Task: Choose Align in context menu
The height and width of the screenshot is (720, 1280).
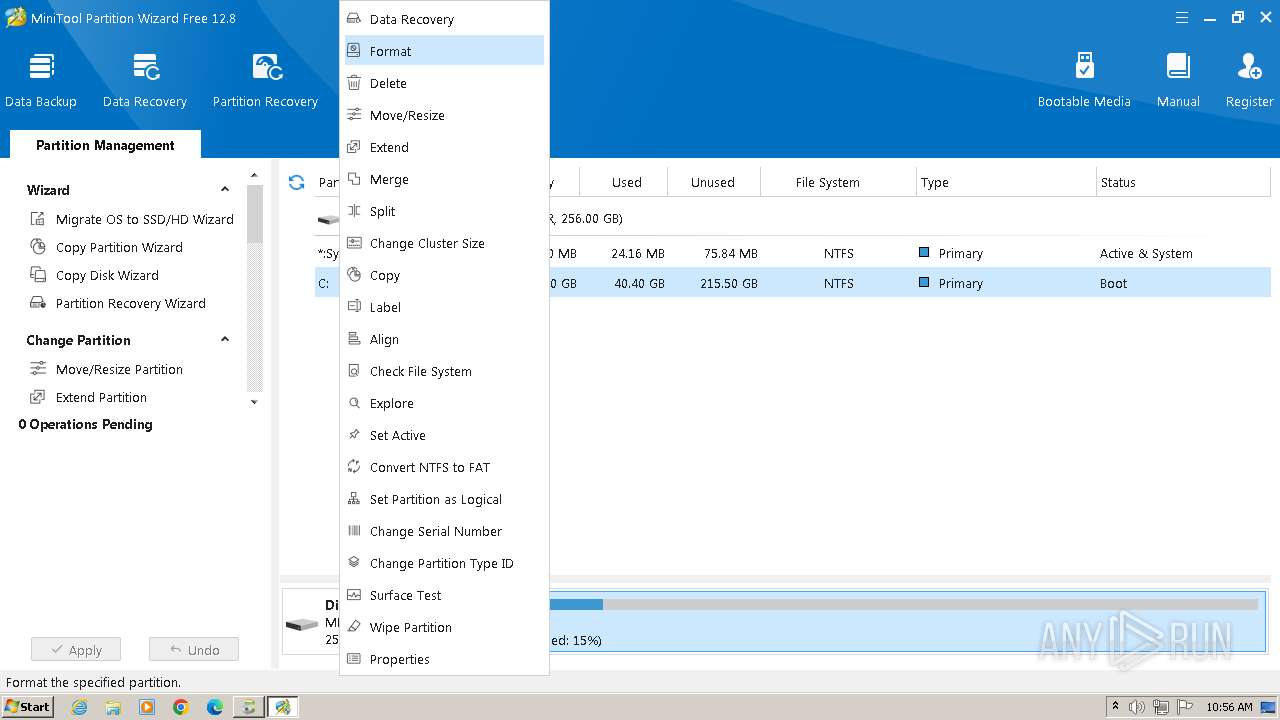Action: (x=444, y=339)
